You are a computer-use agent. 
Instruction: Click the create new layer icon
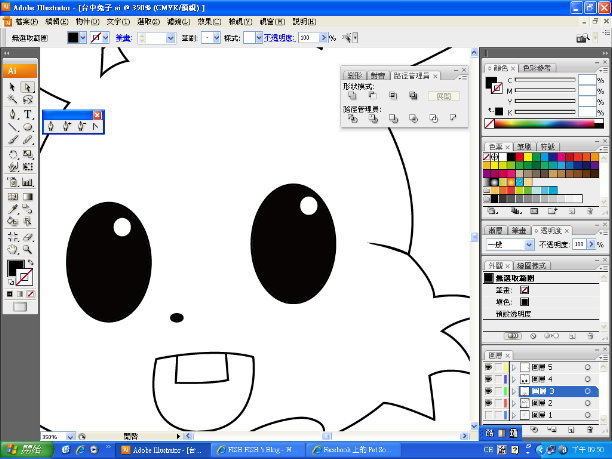tap(571, 430)
